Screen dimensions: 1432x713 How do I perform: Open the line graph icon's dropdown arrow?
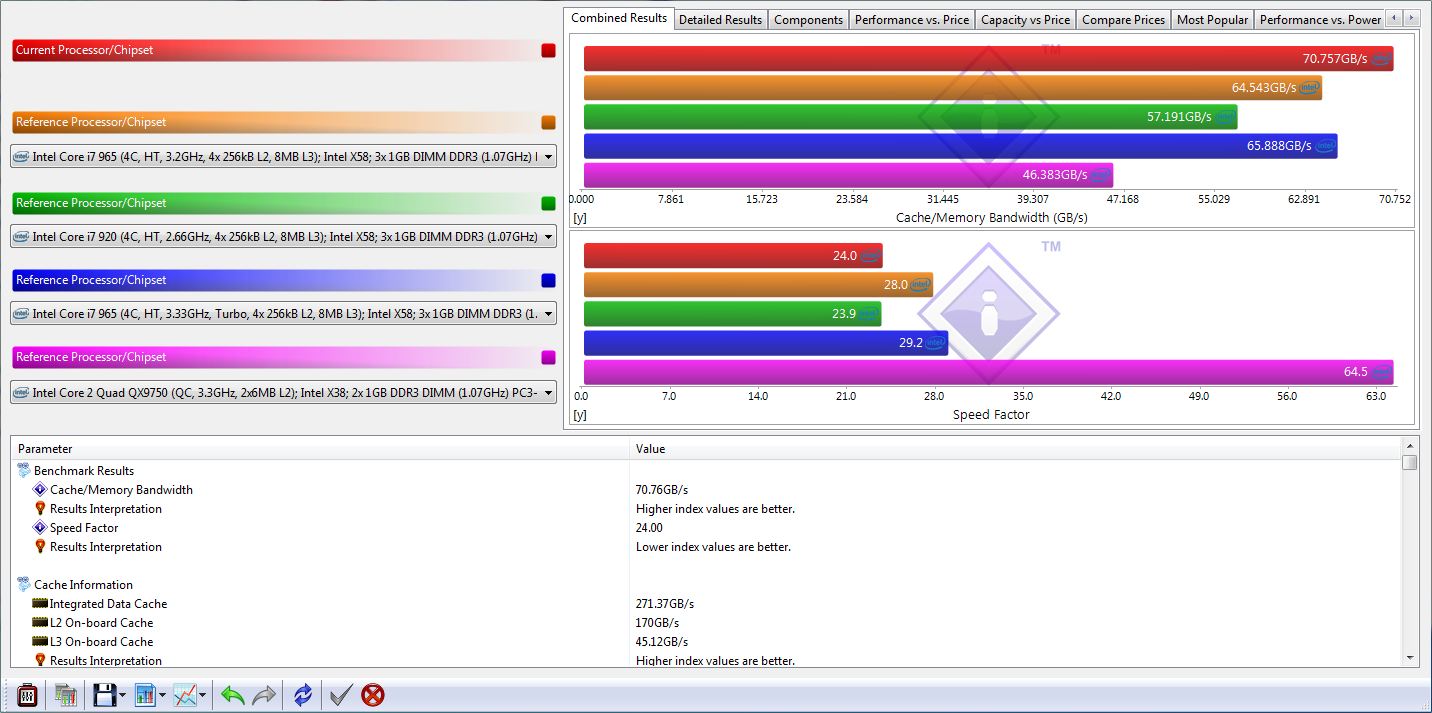click(x=203, y=695)
